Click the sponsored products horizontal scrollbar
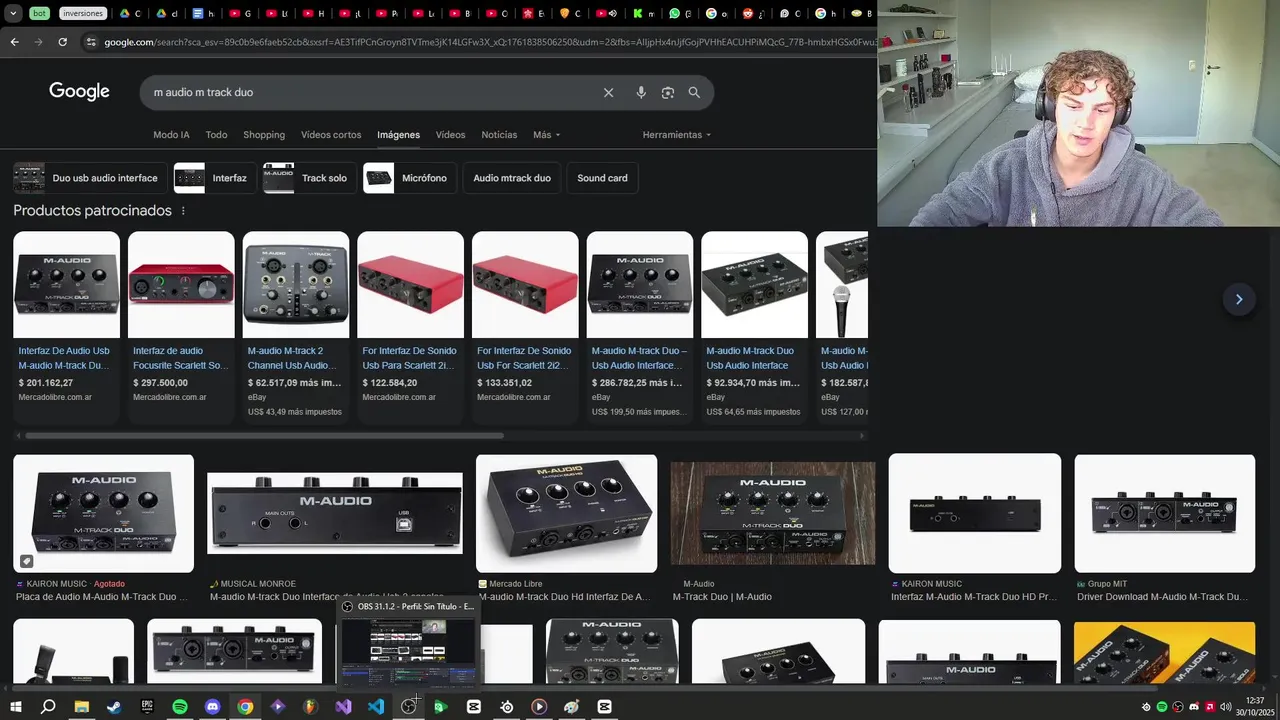Viewport: 1280px width, 720px height. [265, 435]
